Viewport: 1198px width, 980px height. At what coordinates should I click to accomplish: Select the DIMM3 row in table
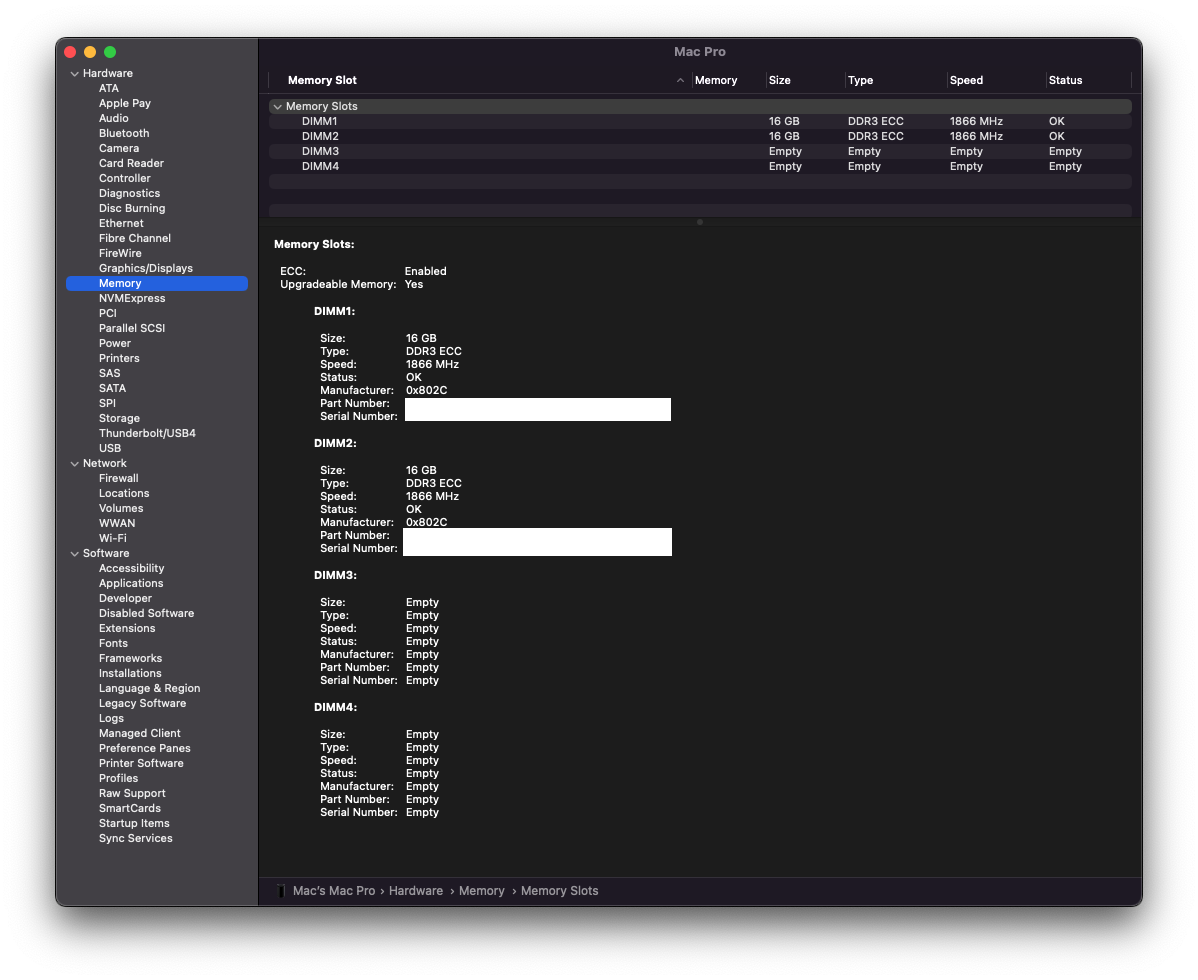tap(700, 151)
